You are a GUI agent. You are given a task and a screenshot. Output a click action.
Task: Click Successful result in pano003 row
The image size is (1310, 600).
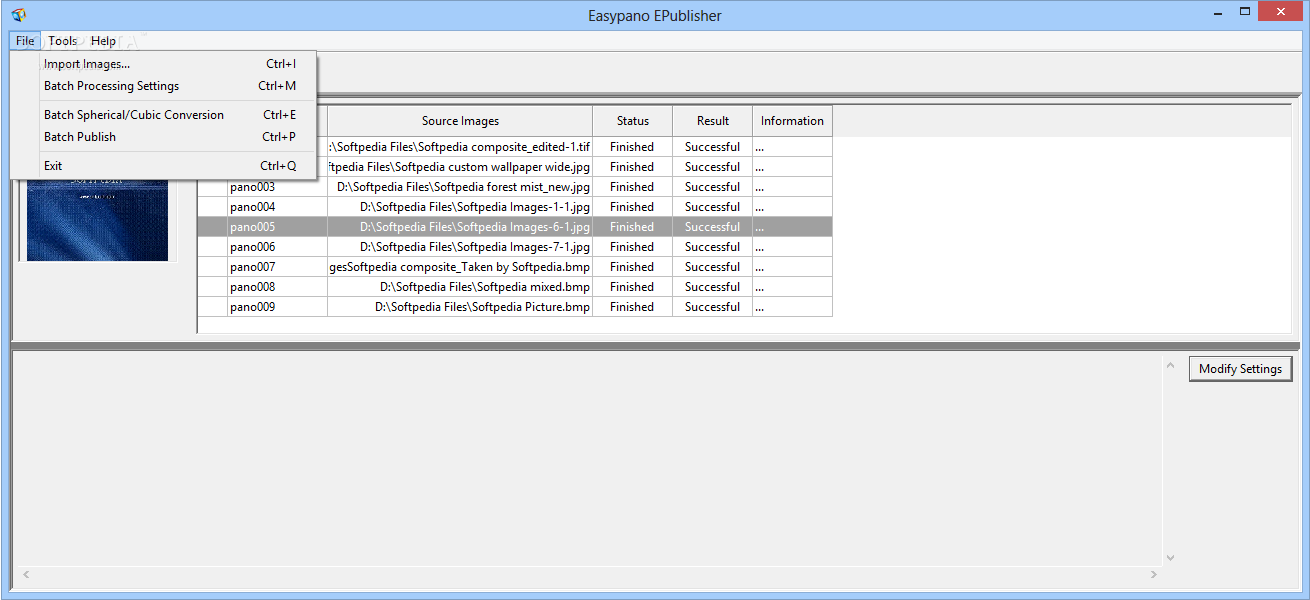click(713, 187)
